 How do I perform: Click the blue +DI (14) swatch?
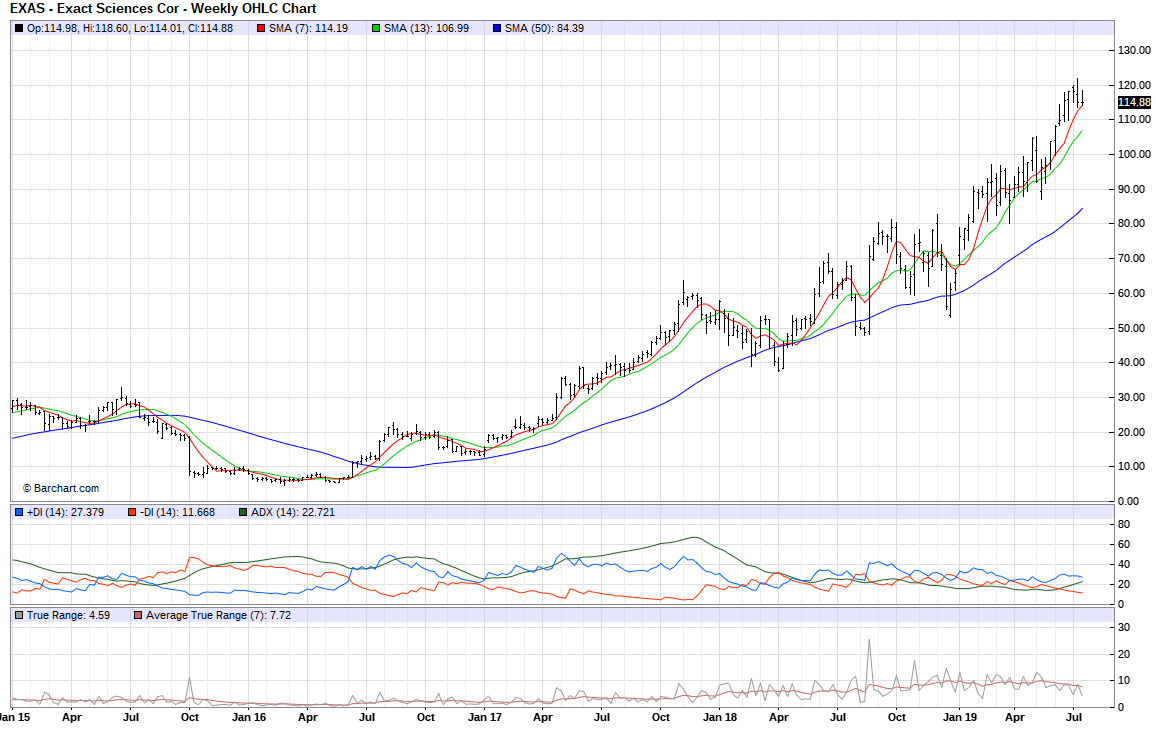tap(19, 512)
